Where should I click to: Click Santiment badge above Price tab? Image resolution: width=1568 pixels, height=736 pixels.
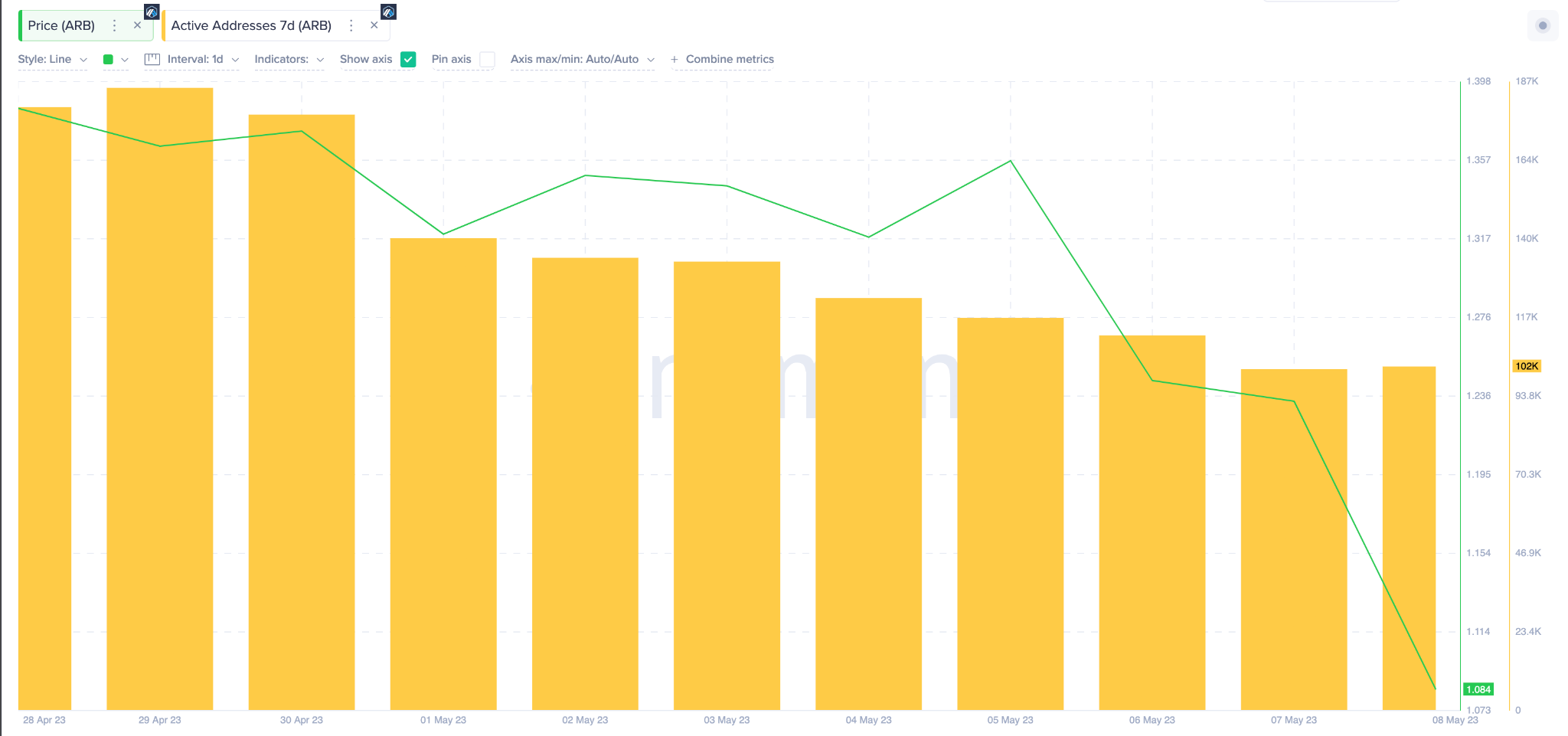click(x=152, y=11)
